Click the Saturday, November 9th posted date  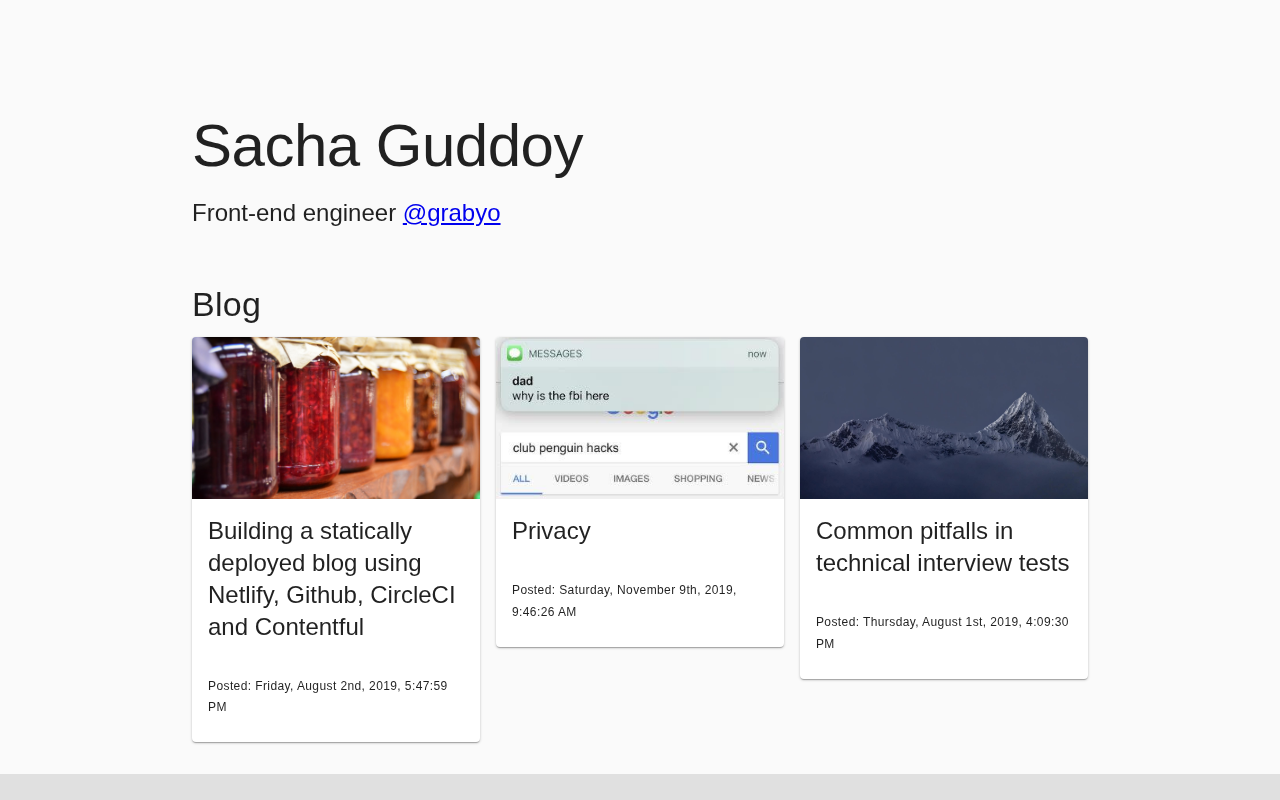tap(624, 601)
